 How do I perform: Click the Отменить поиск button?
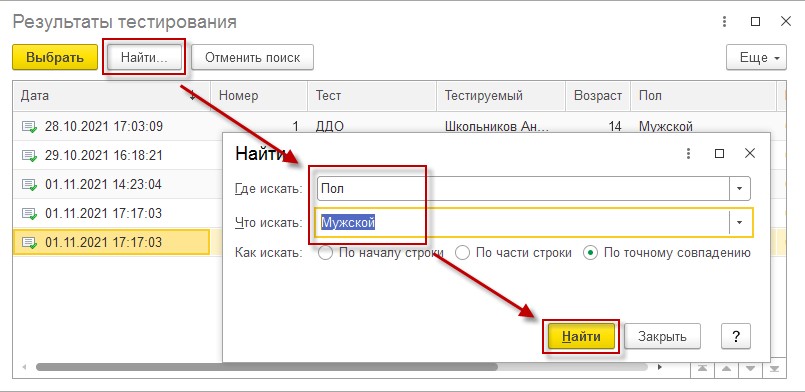pyautogui.click(x=253, y=57)
